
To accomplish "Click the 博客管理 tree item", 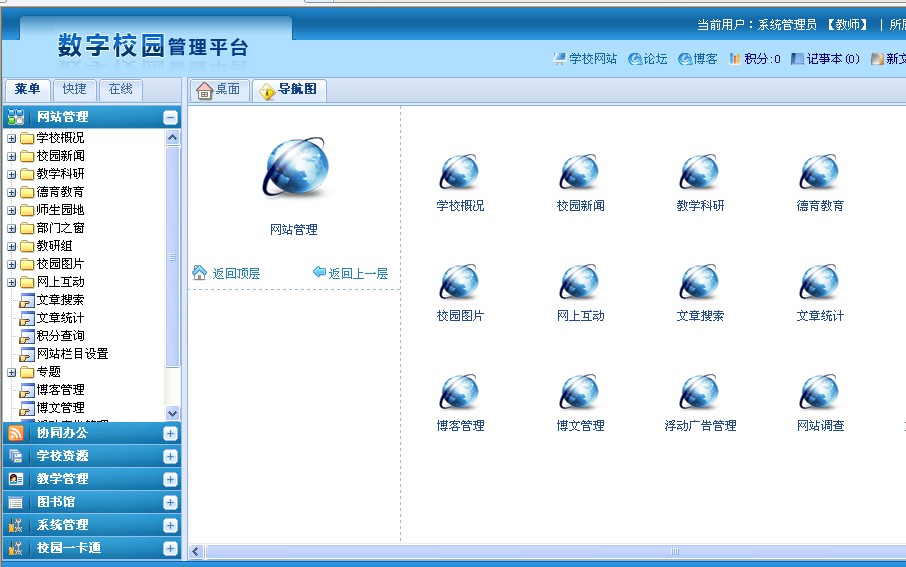I will (x=60, y=390).
